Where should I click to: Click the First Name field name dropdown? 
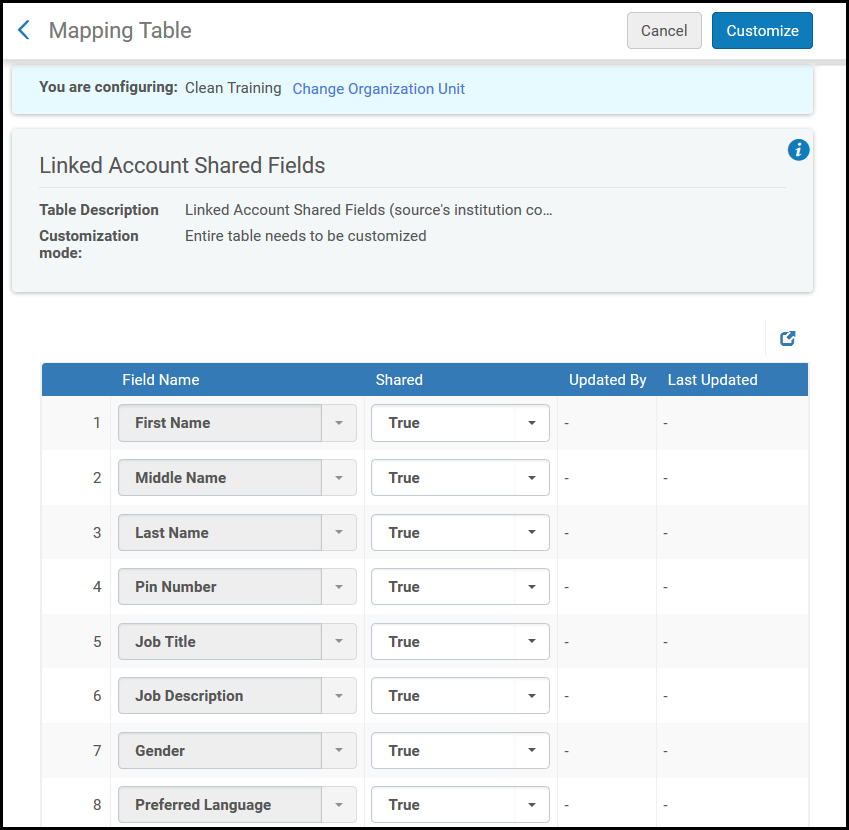tap(237, 423)
